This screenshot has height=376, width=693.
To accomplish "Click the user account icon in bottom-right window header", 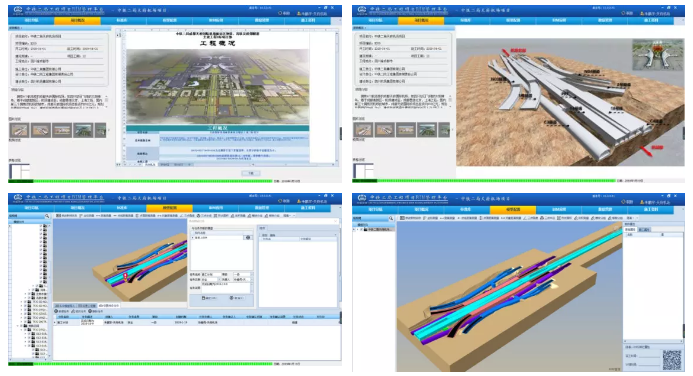I will click(642, 202).
